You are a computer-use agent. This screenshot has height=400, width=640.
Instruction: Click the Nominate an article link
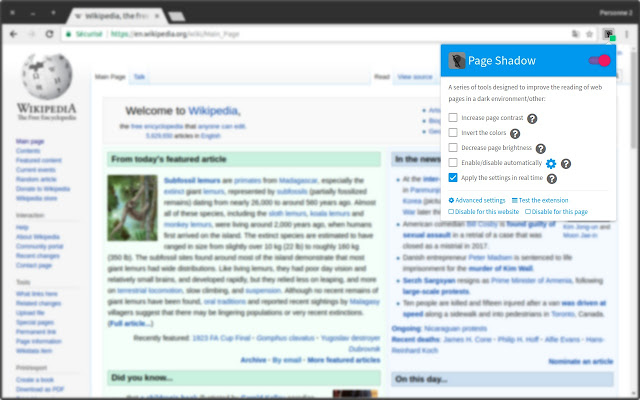pos(581,362)
